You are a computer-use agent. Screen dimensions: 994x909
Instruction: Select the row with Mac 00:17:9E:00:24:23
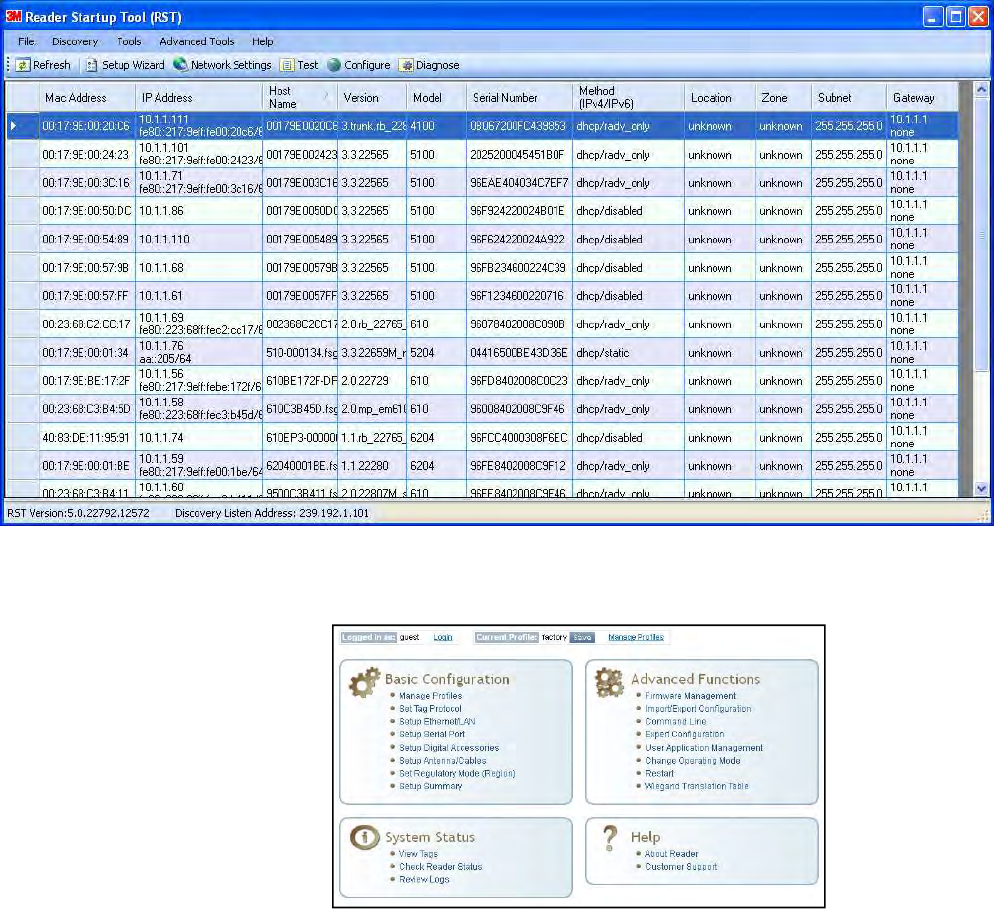tap(482, 155)
